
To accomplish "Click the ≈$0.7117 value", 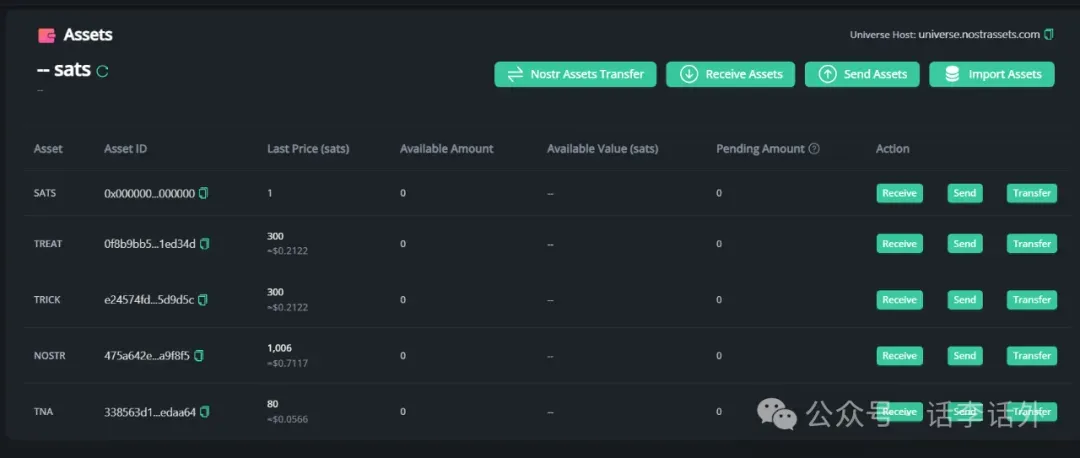I will click(287, 363).
